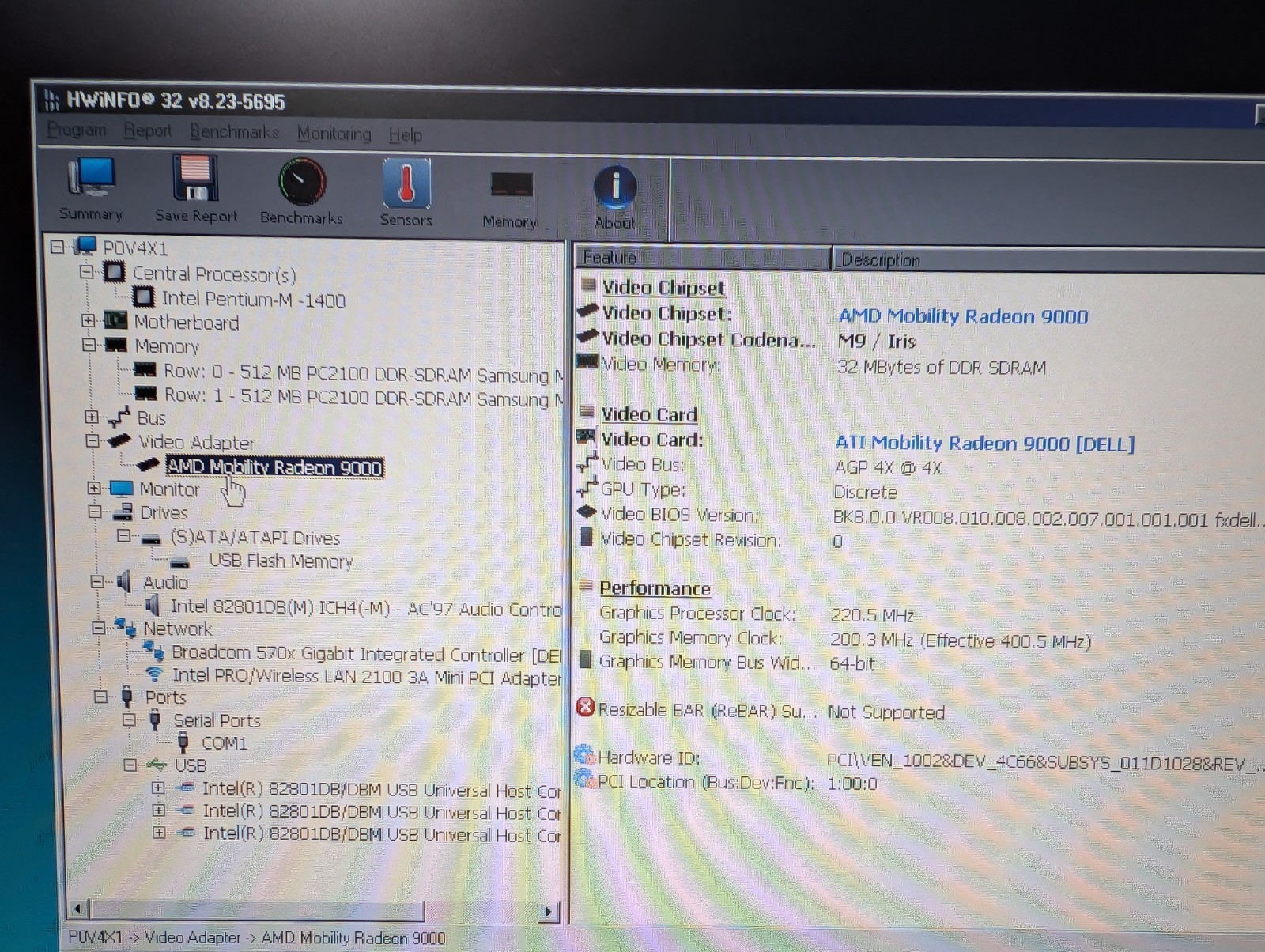This screenshot has height=952, width=1265.
Task: Collapse the Serial Ports node
Action: (129, 720)
